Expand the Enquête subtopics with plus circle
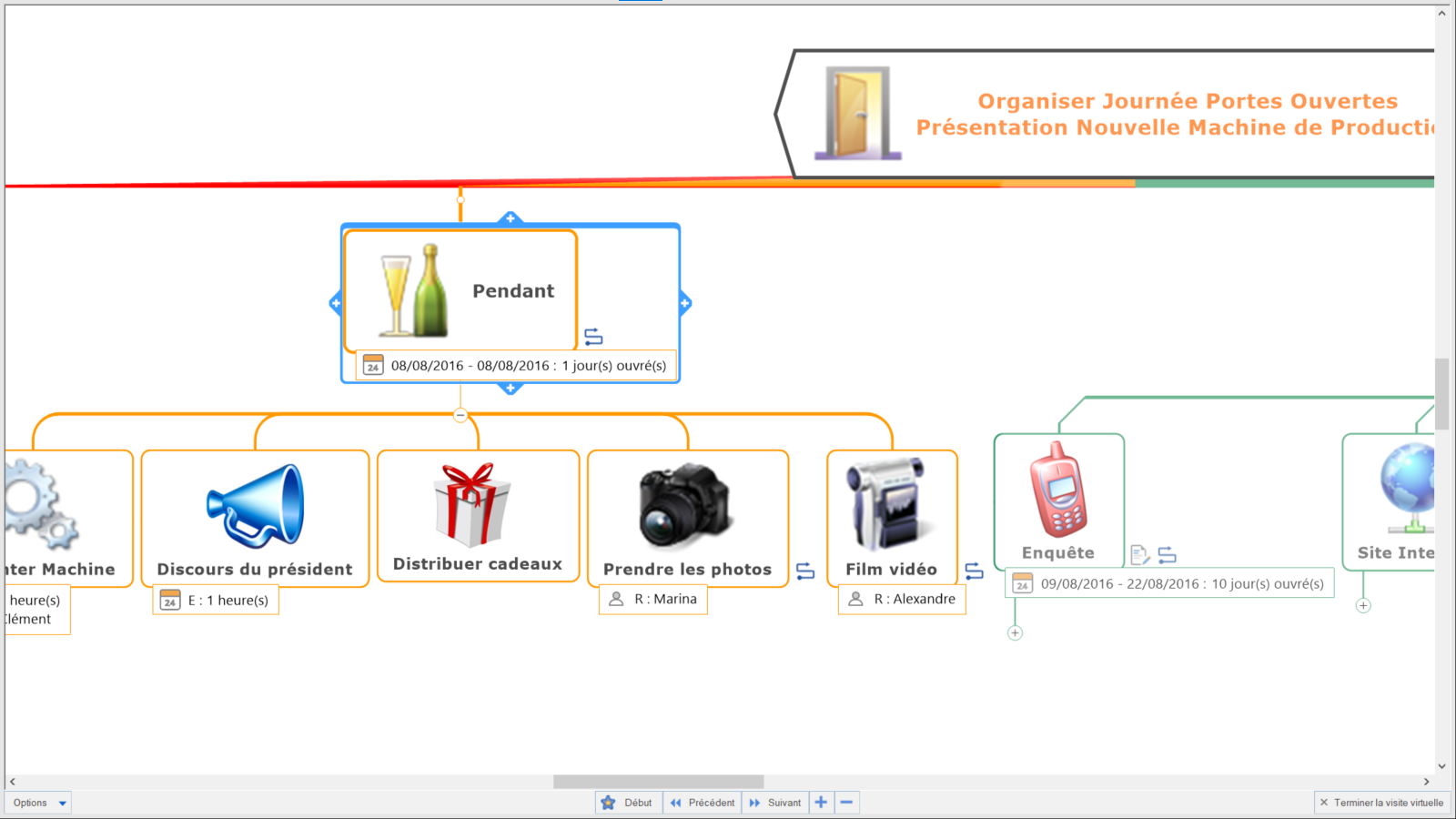This screenshot has height=819, width=1456. coord(1015,633)
